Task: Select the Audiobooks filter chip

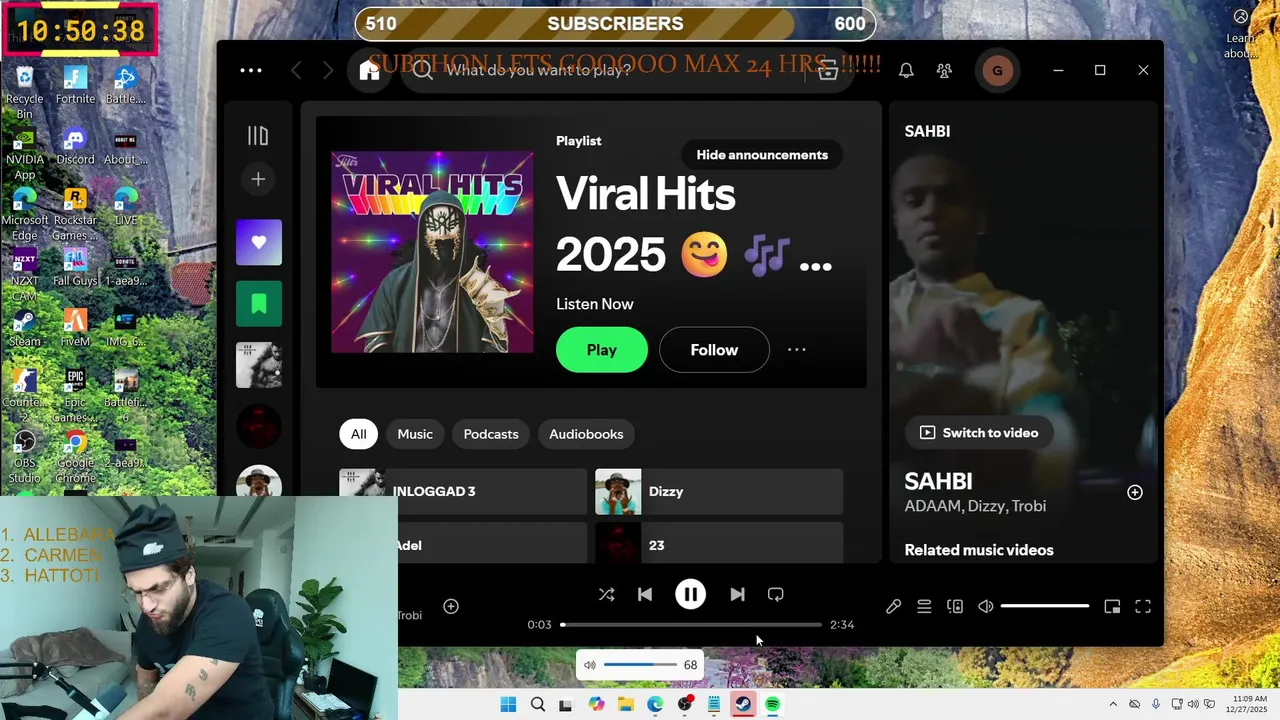Action: (586, 434)
